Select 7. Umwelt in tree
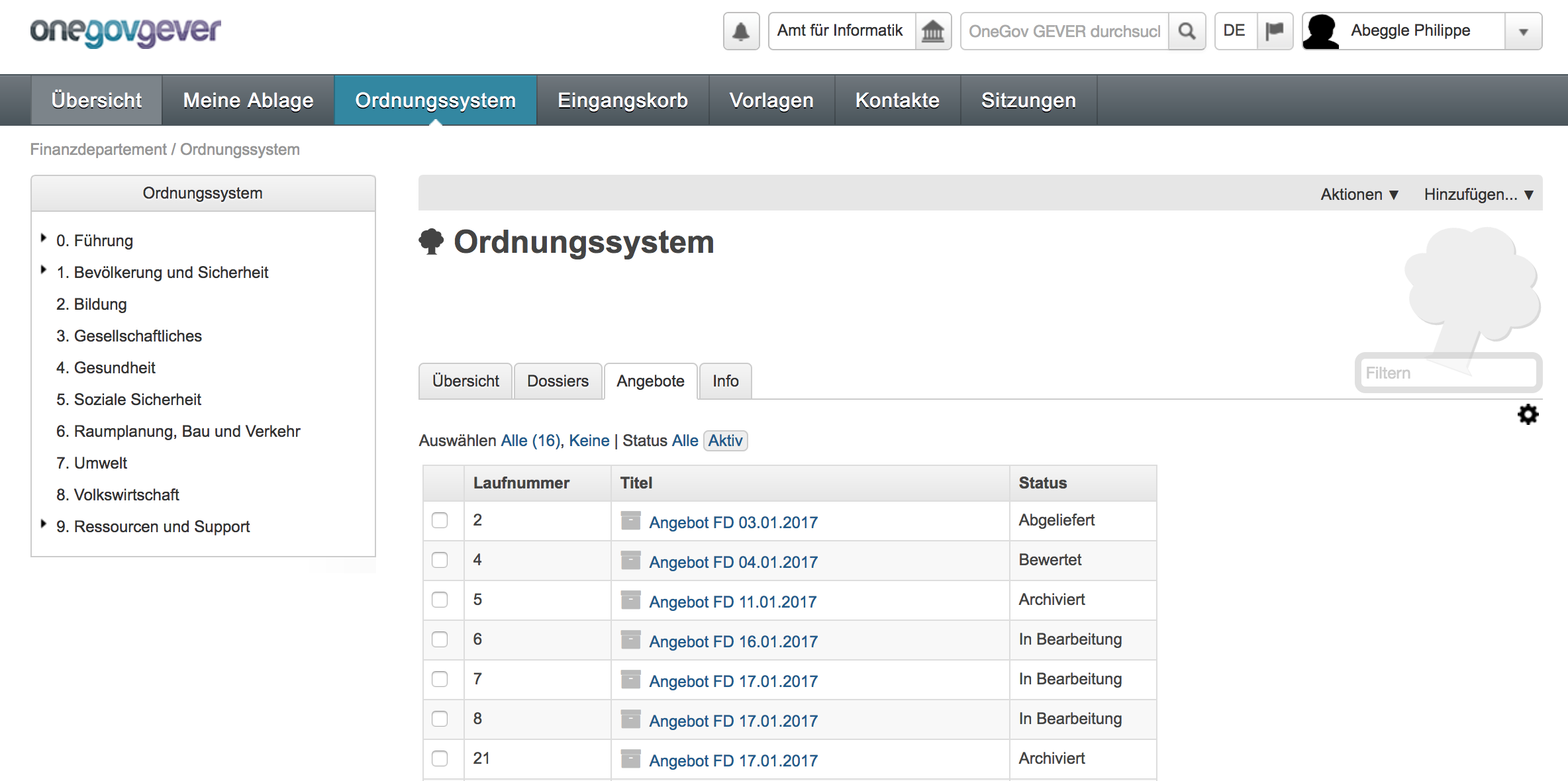 pyautogui.click(x=91, y=463)
